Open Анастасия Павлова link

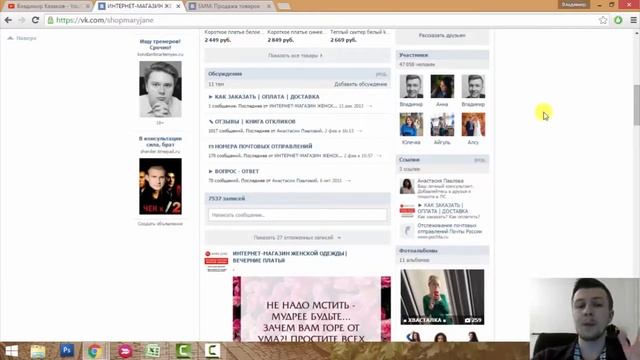440,180
